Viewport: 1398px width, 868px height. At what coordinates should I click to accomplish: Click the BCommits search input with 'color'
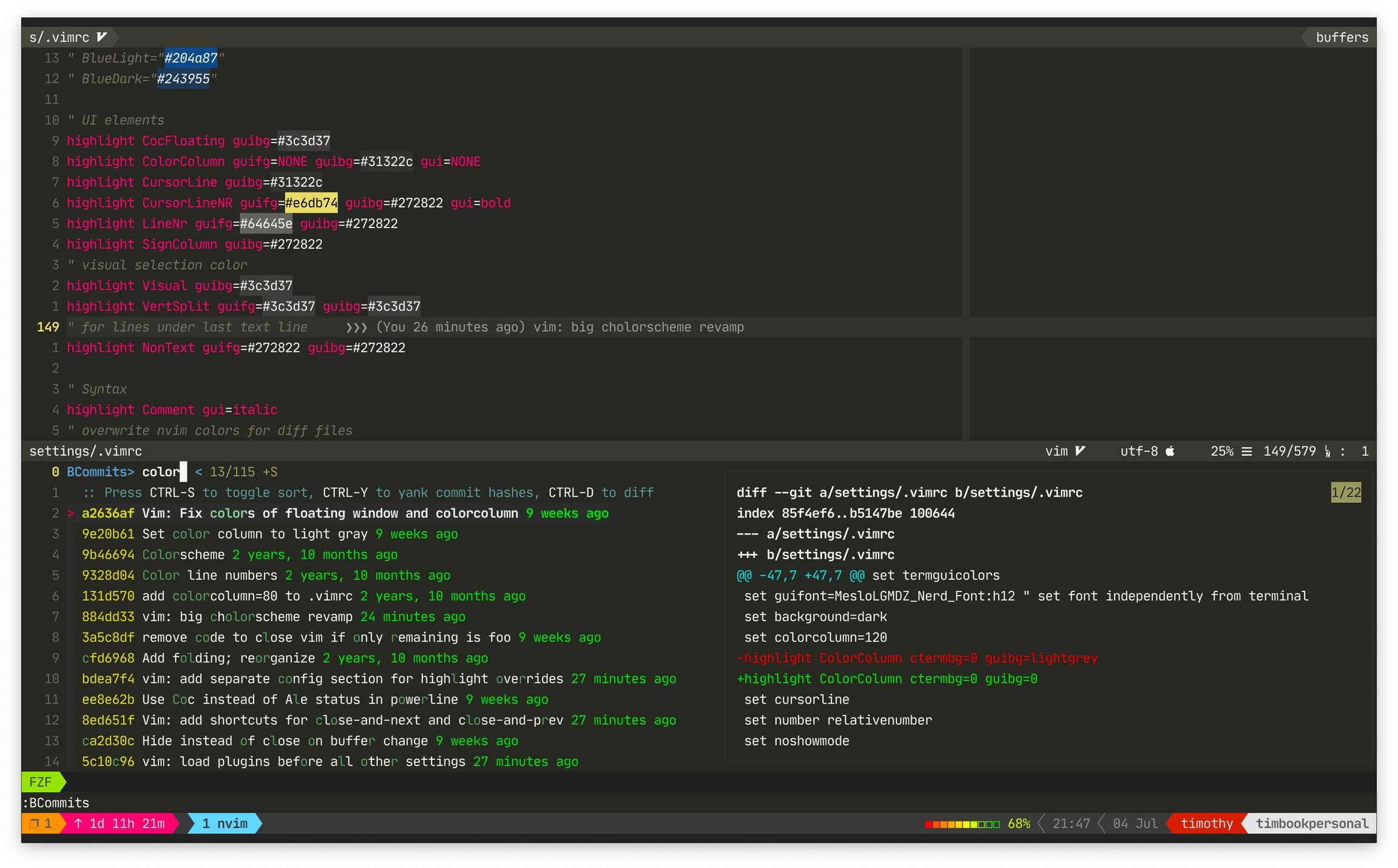[x=161, y=472]
